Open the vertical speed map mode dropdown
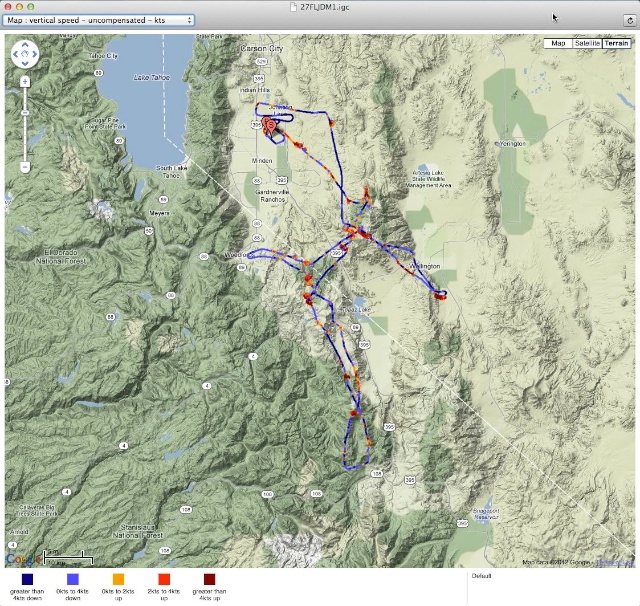Screen dimensions: 640x606 tap(99, 20)
